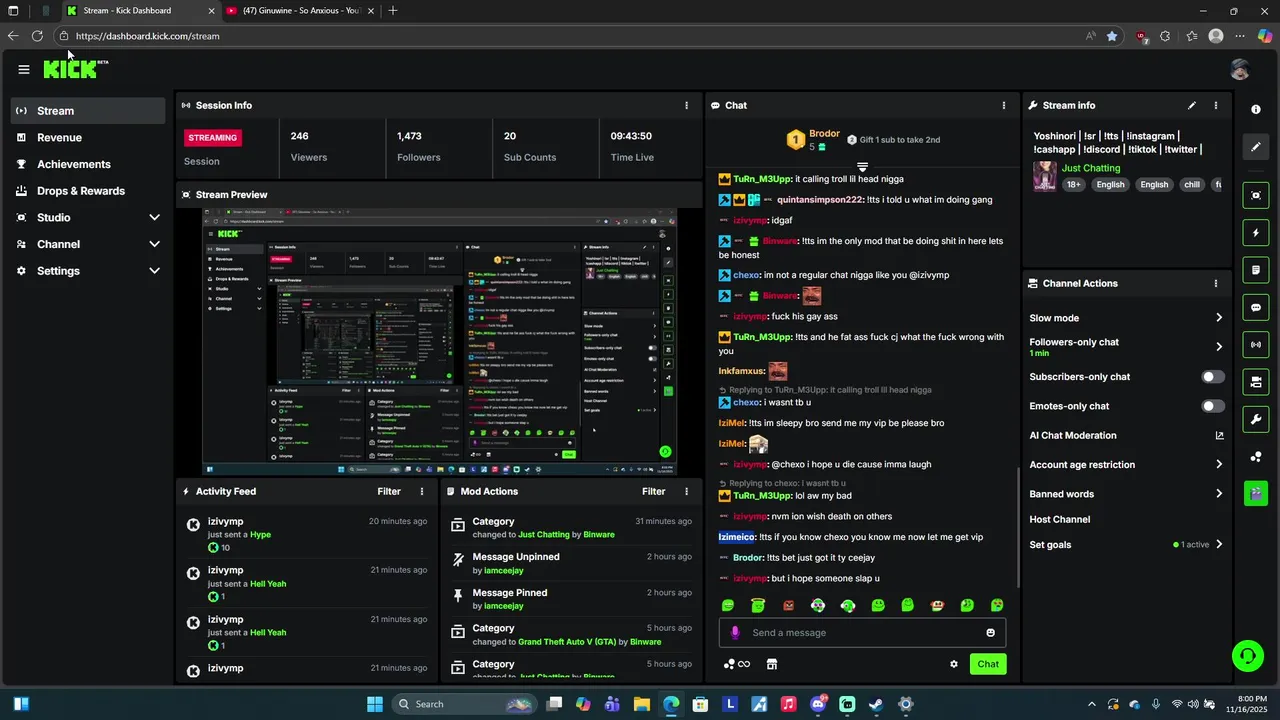Open Activity Feed three-dot menu
The image size is (1280, 720).
click(422, 491)
